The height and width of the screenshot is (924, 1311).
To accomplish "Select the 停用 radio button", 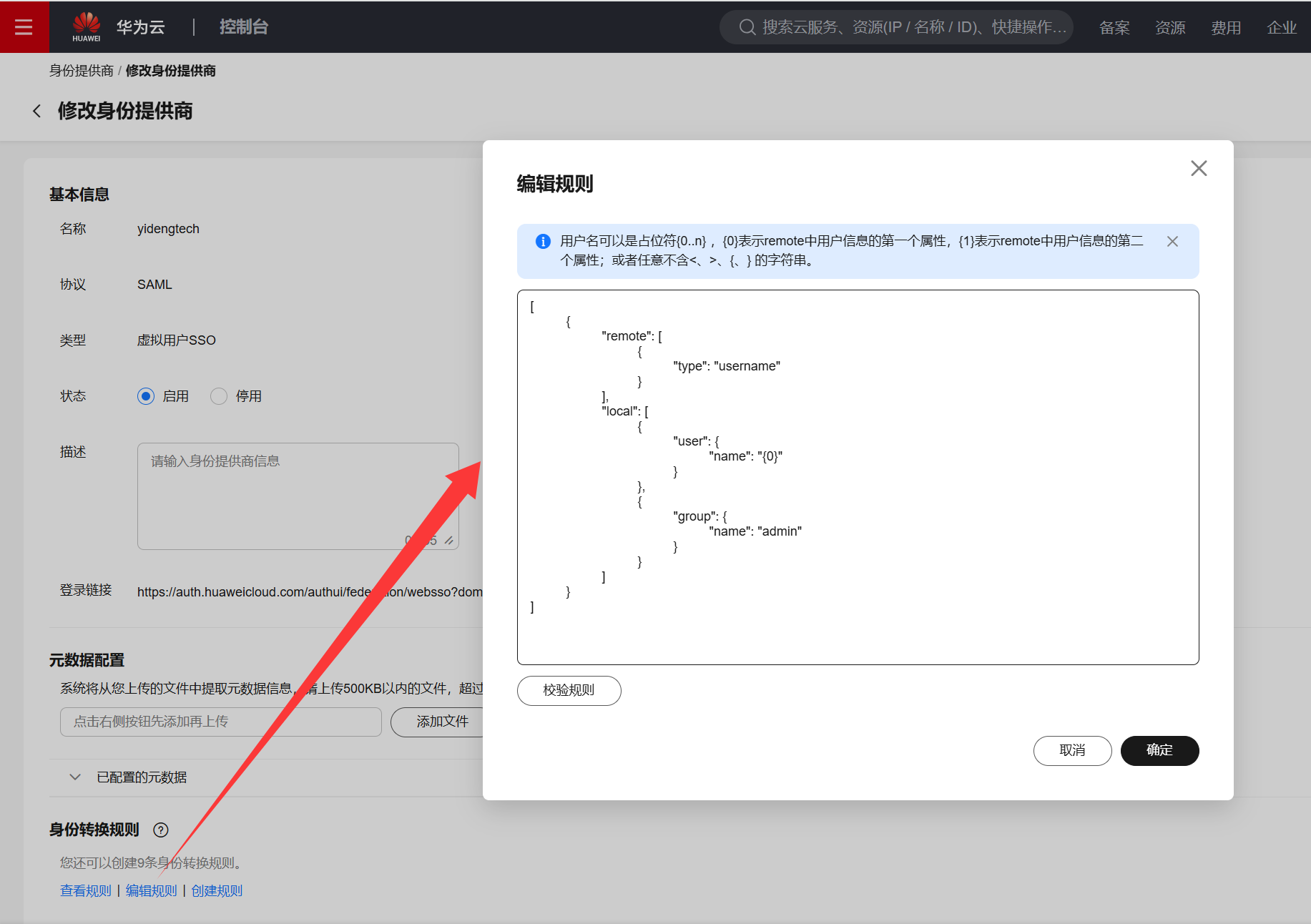I will coord(219,396).
